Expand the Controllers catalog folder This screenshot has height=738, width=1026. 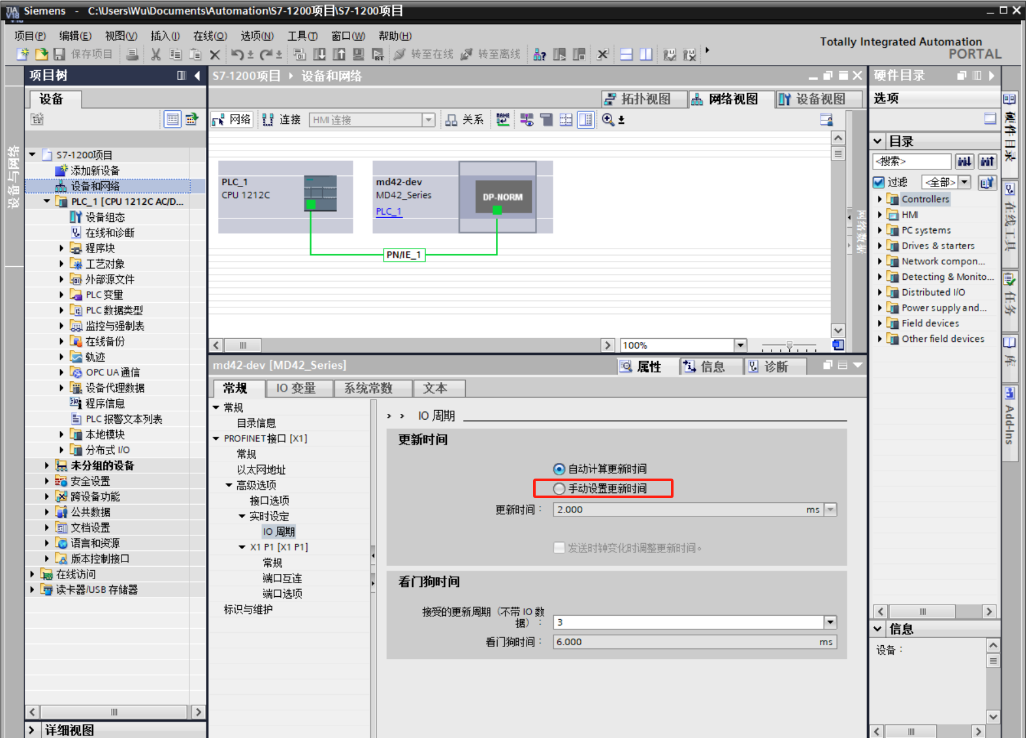[881, 199]
